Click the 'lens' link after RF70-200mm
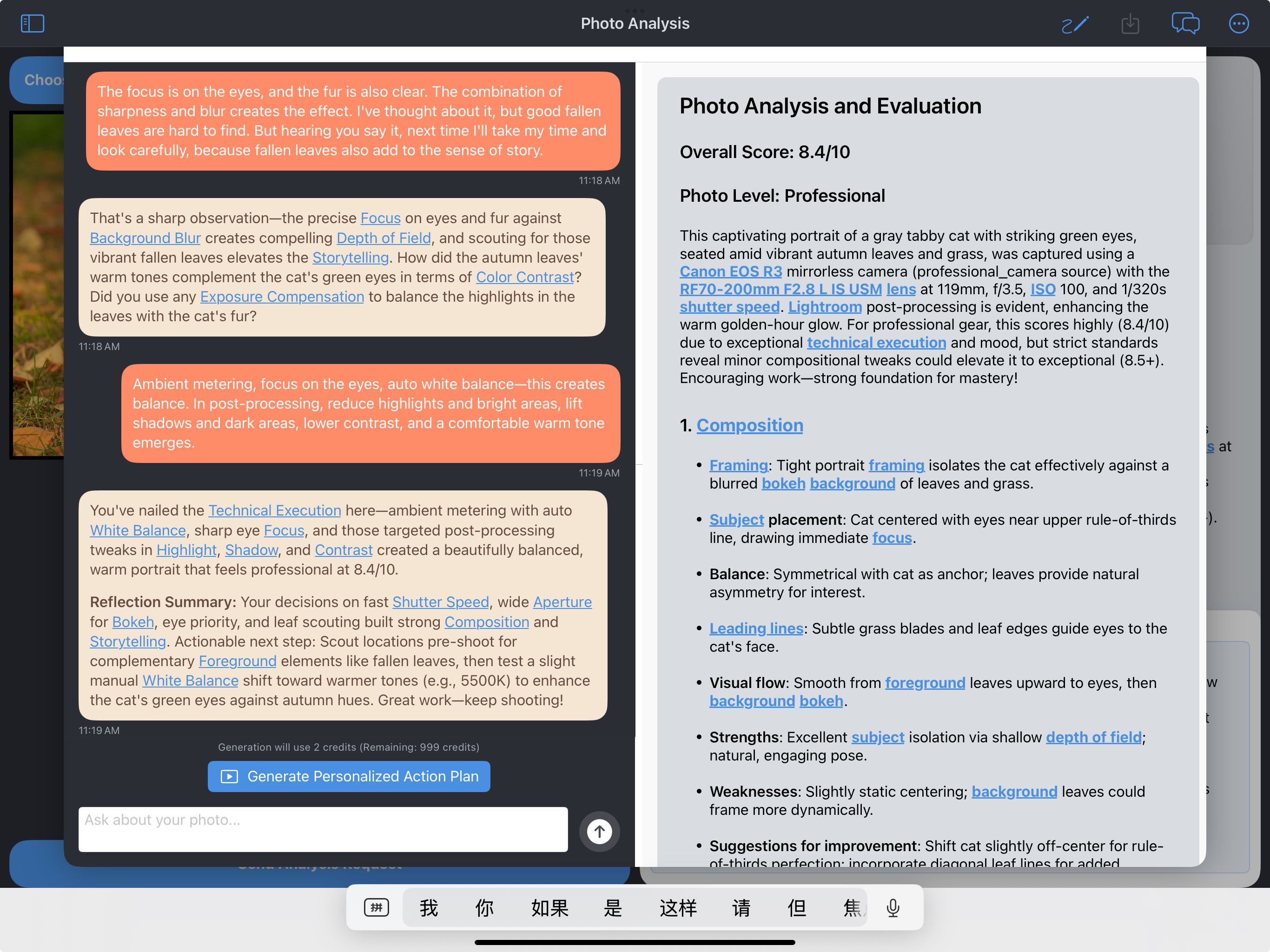This screenshot has height=952, width=1270. point(901,290)
